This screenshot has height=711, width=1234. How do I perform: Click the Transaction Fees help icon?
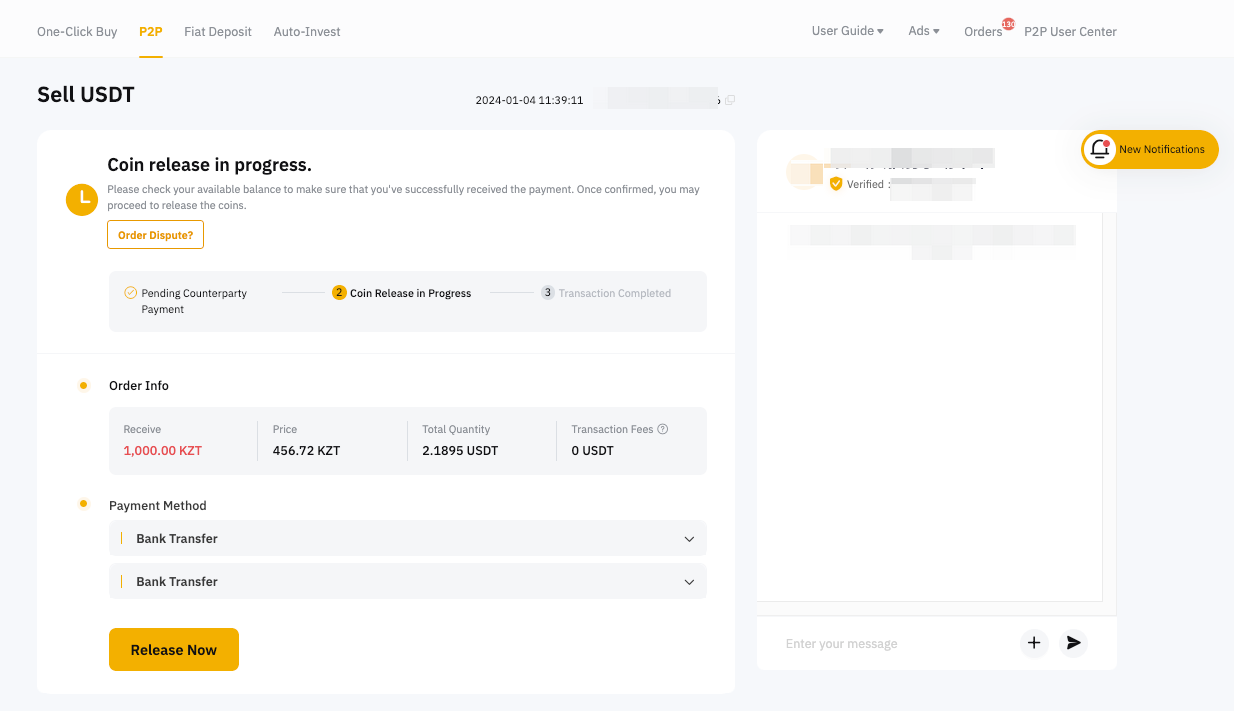click(x=663, y=429)
